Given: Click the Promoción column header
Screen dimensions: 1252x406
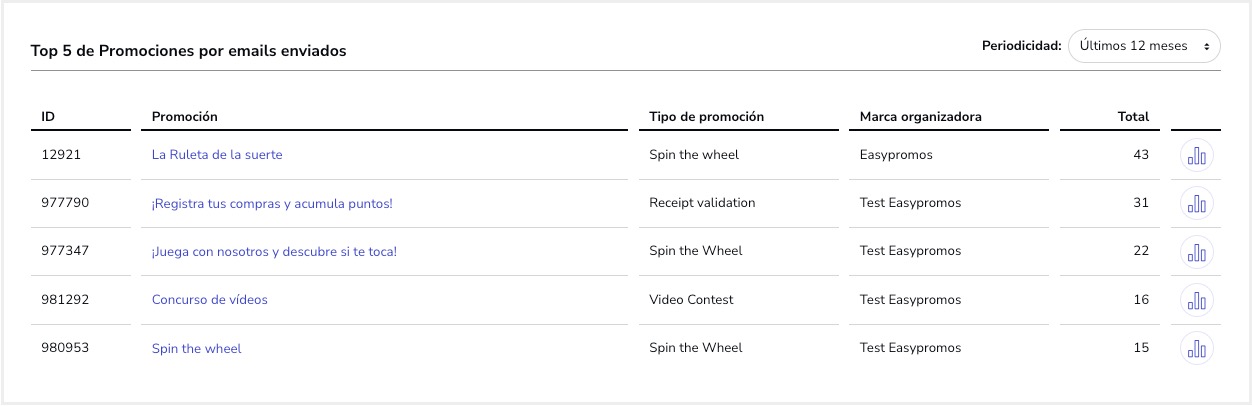Looking at the screenshot, I should (x=185, y=117).
